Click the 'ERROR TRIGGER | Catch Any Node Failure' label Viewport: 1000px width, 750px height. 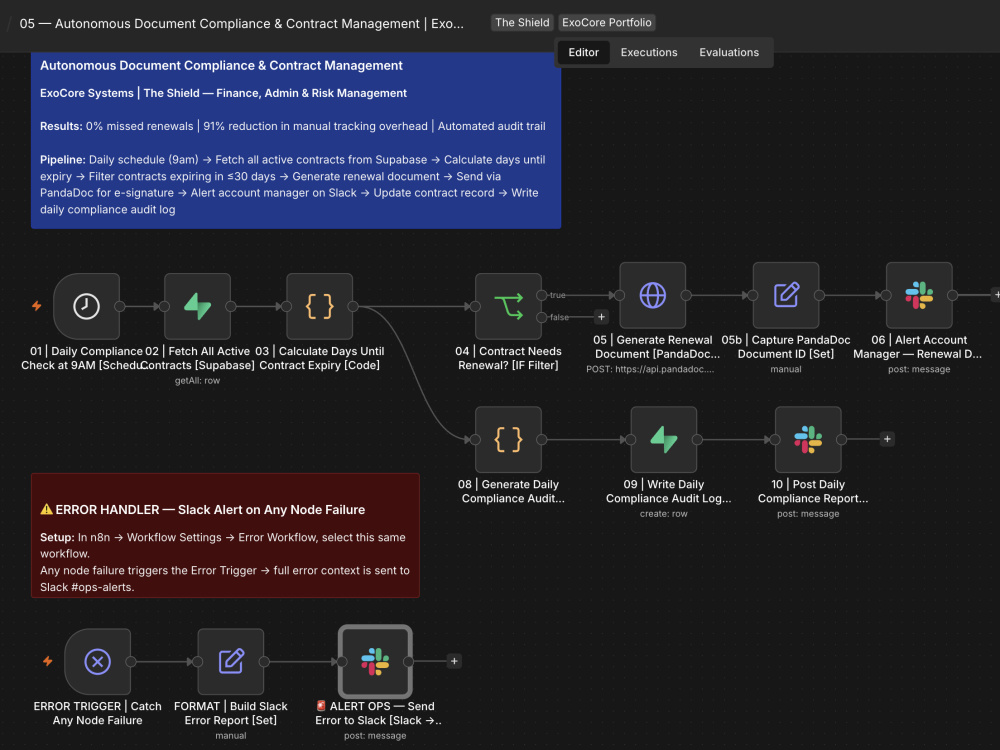[98, 714]
